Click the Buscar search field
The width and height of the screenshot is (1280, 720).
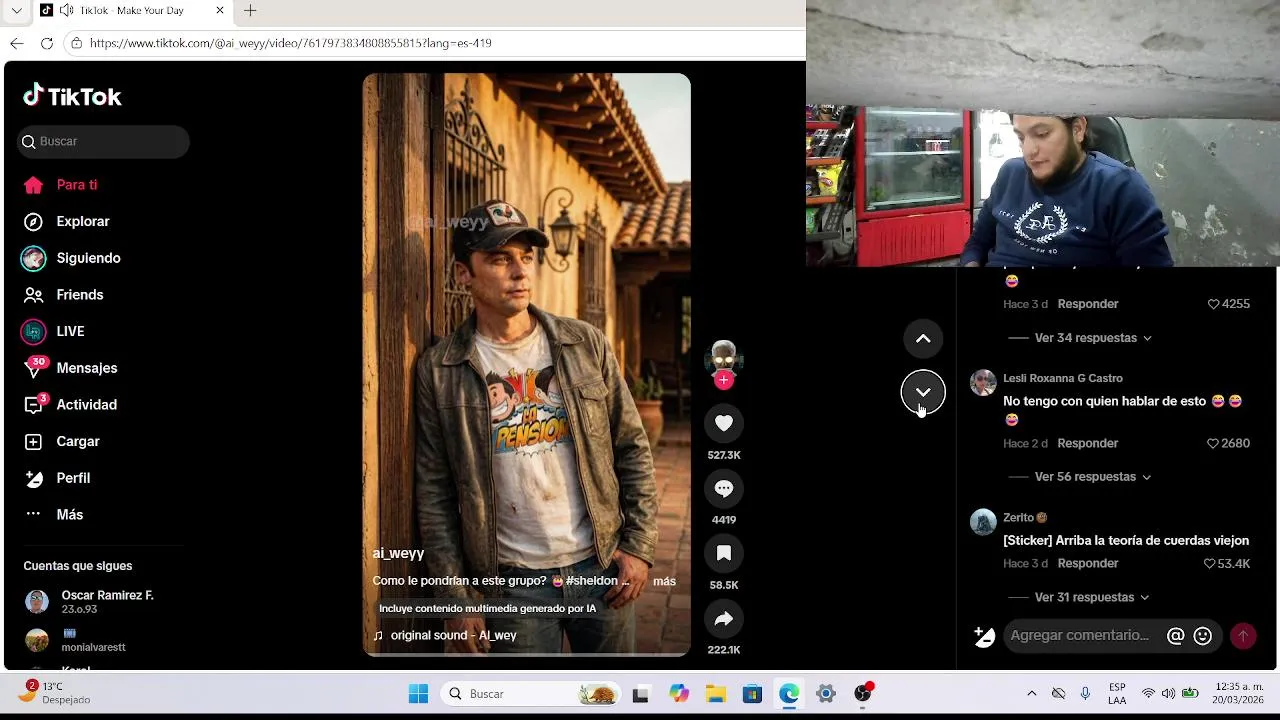[x=103, y=141]
